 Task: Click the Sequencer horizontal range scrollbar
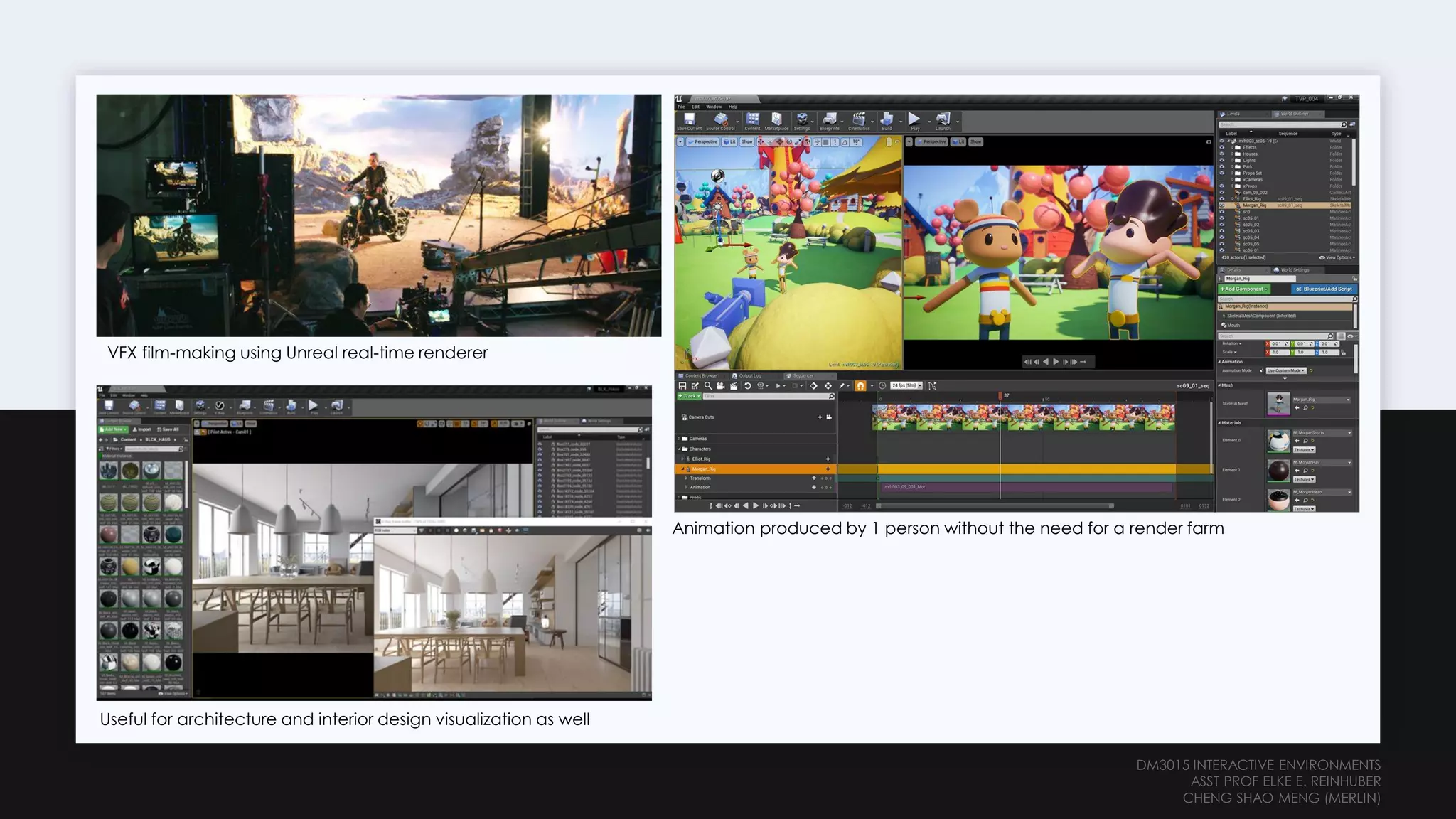pos(995,506)
